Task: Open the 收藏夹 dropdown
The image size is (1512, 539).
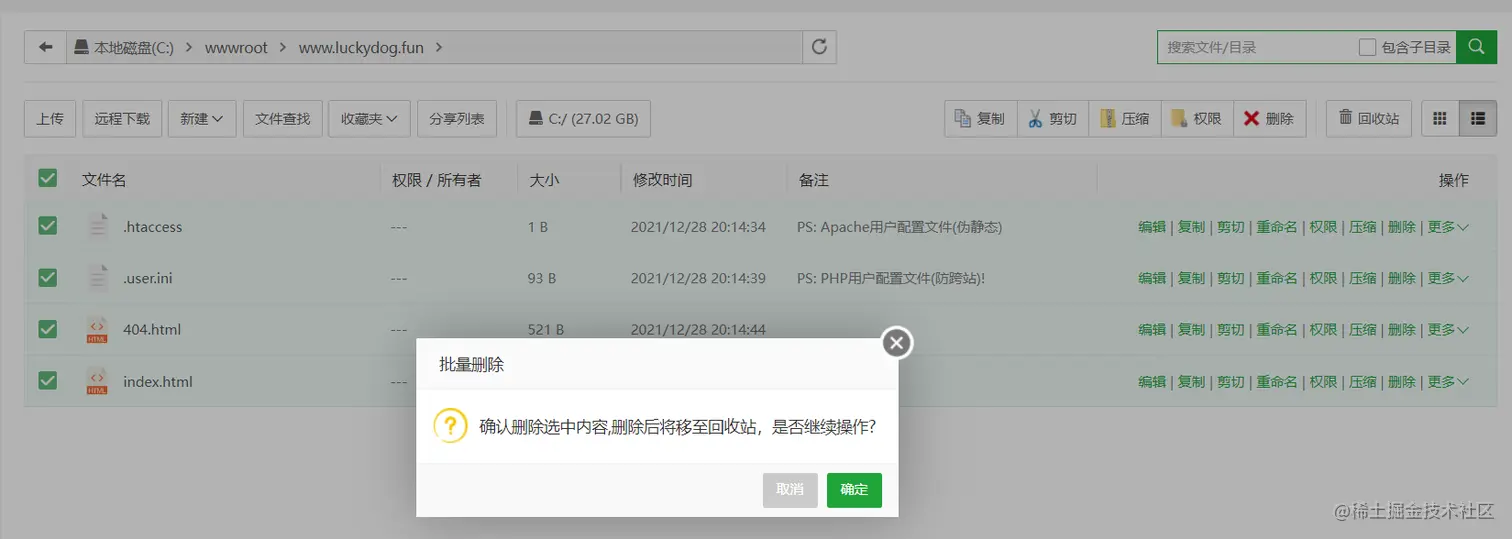Action: pyautogui.click(x=369, y=119)
